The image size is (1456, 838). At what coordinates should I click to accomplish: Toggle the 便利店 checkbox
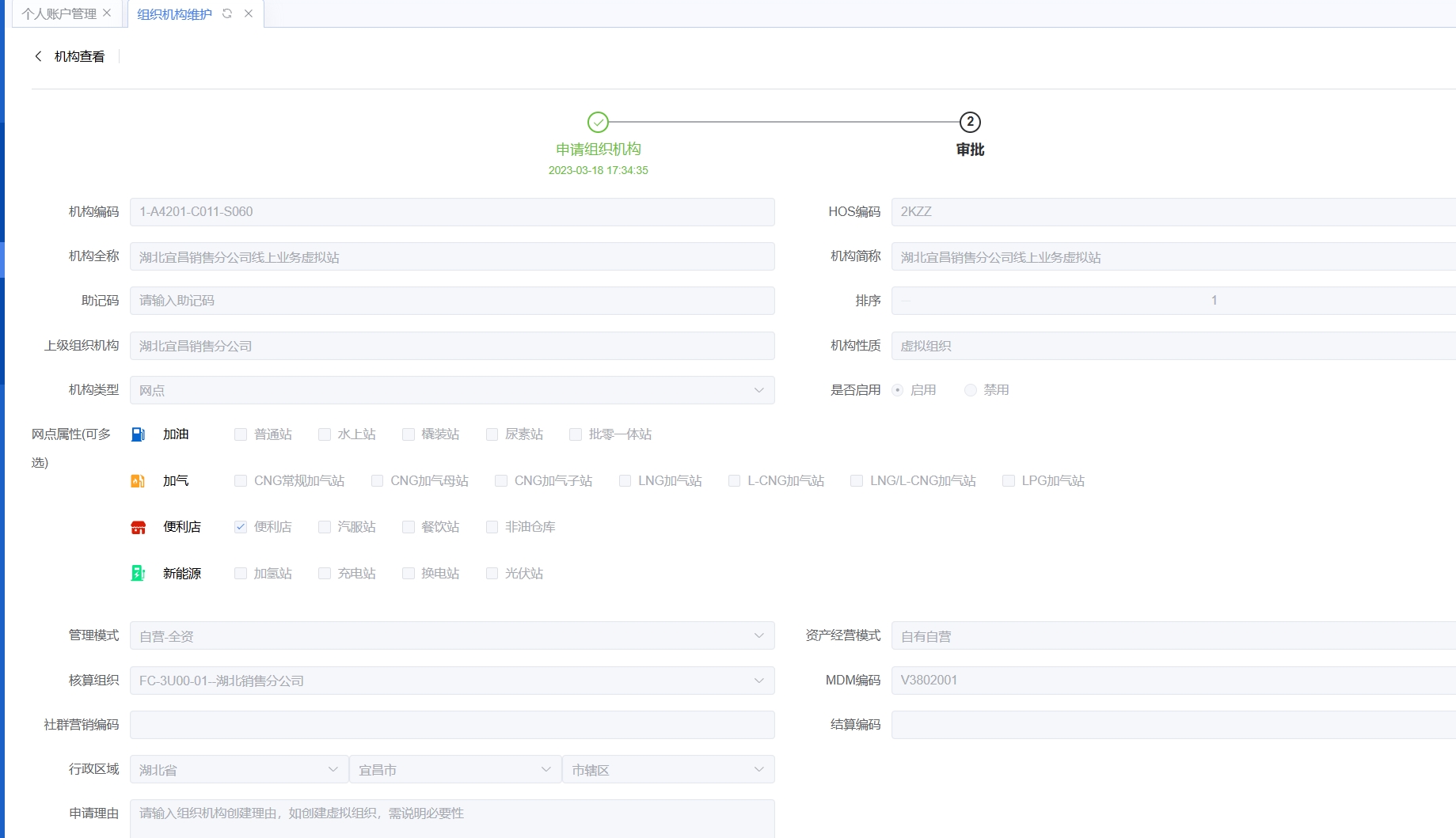(241, 527)
